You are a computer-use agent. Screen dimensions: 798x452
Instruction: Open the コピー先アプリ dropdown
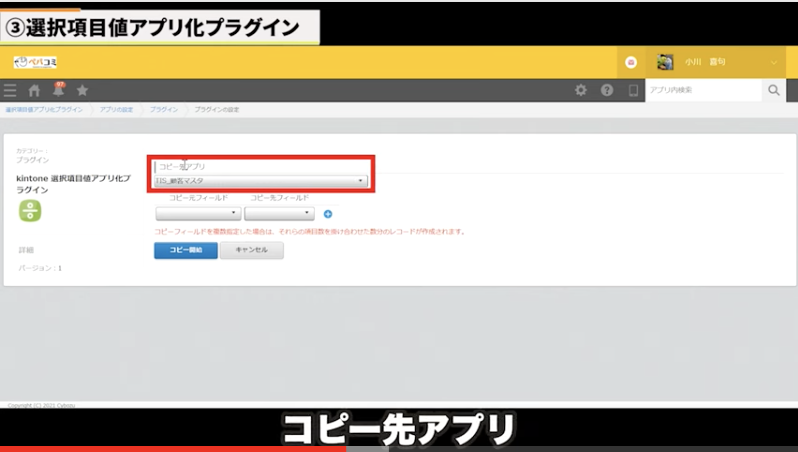coord(261,181)
